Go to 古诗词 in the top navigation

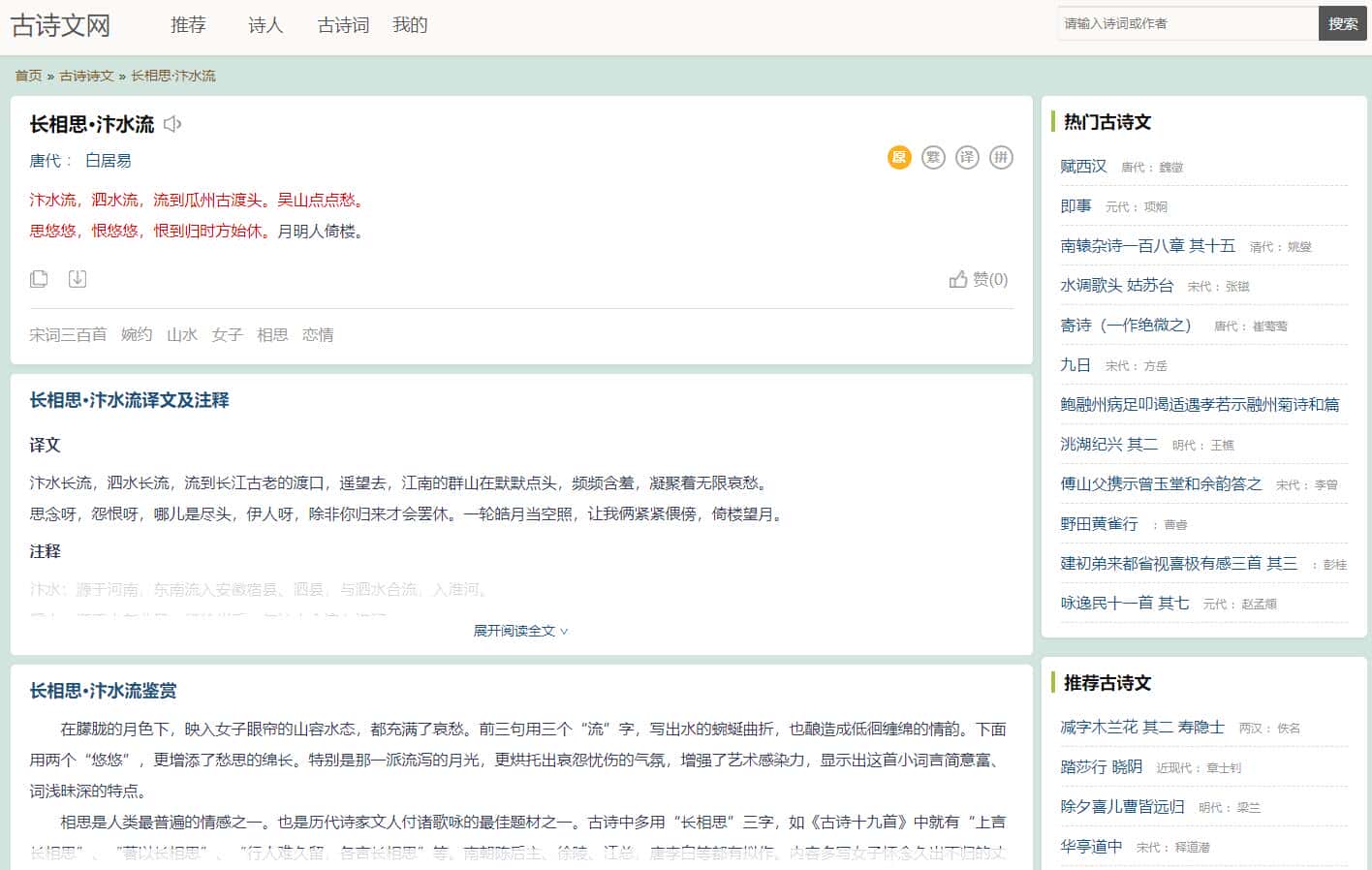(343, 25)
